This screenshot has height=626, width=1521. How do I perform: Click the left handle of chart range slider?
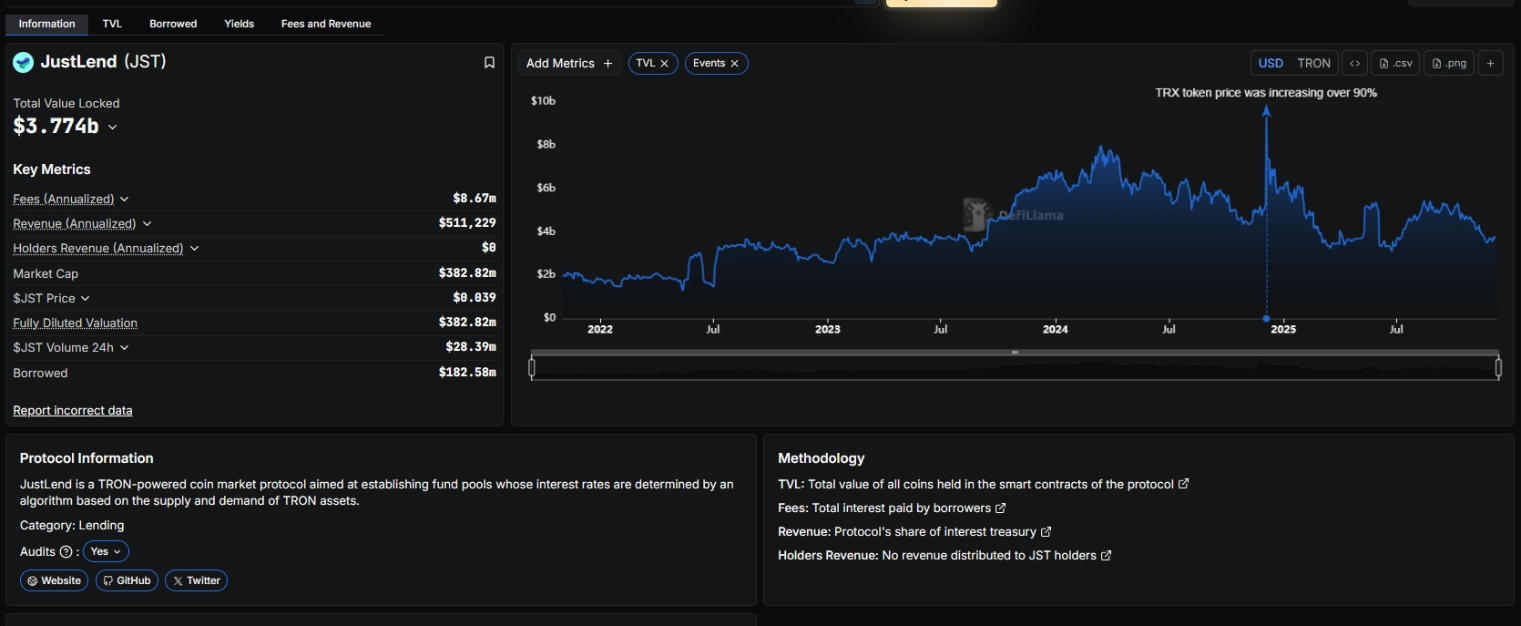pos(532,368)
